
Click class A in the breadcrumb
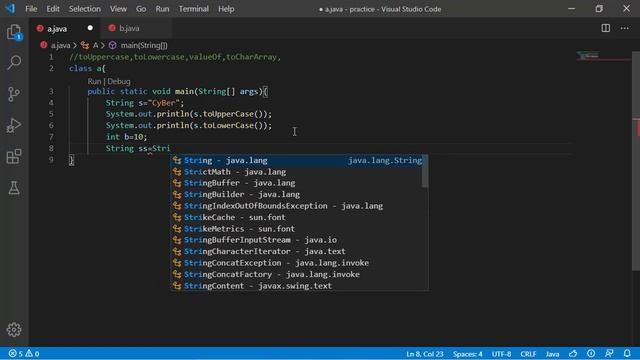pos(95,45)
